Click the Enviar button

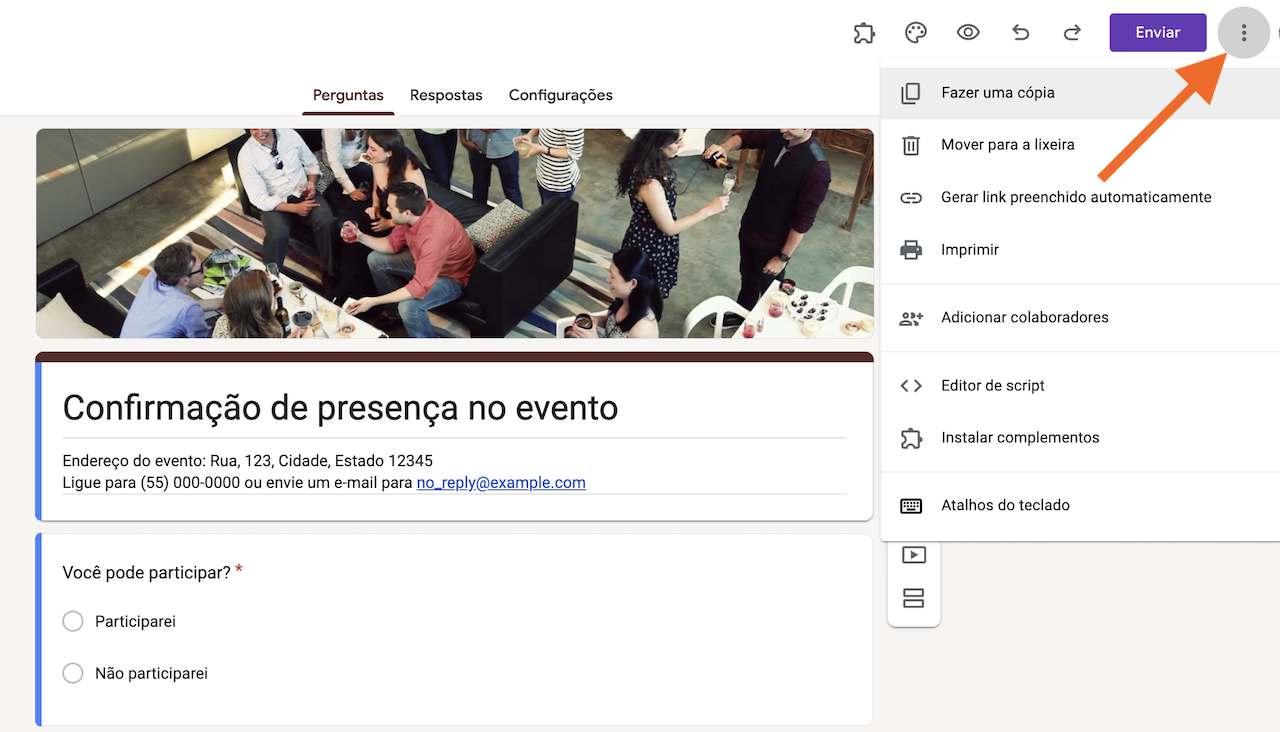(x=1157, y=33)
